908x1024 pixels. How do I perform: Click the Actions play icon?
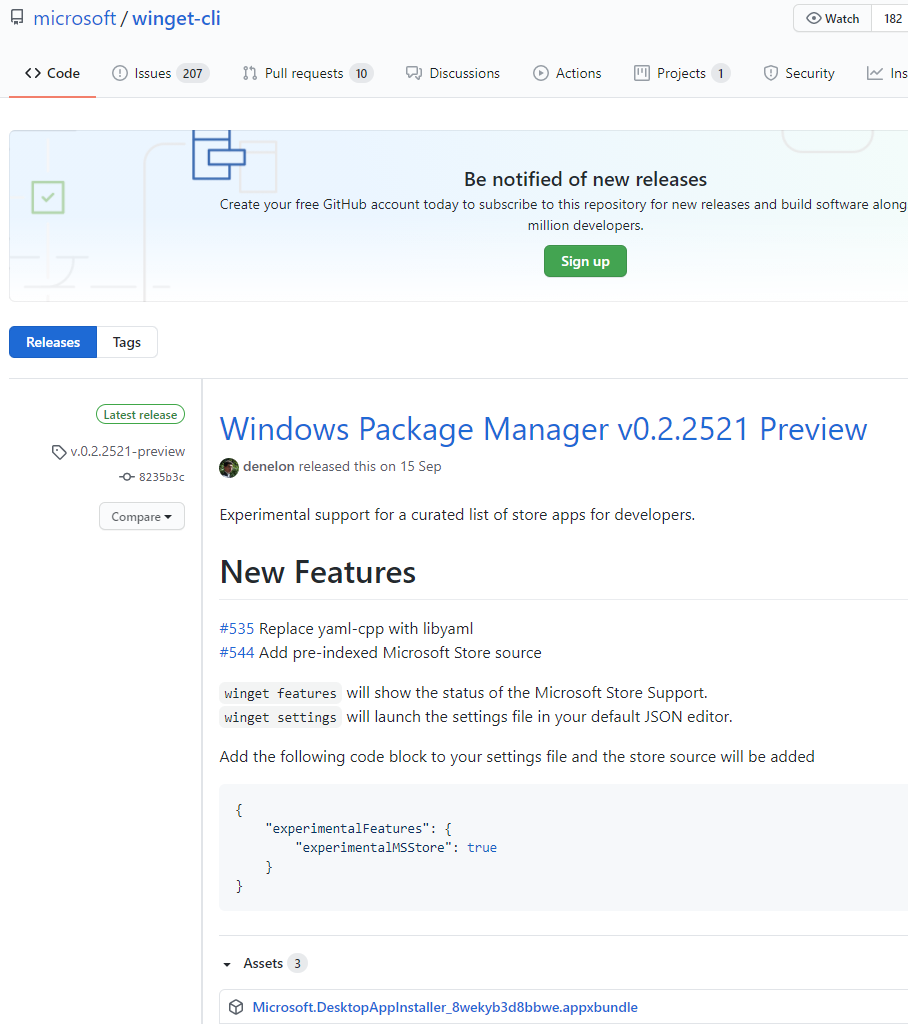[x=541, y=73]
